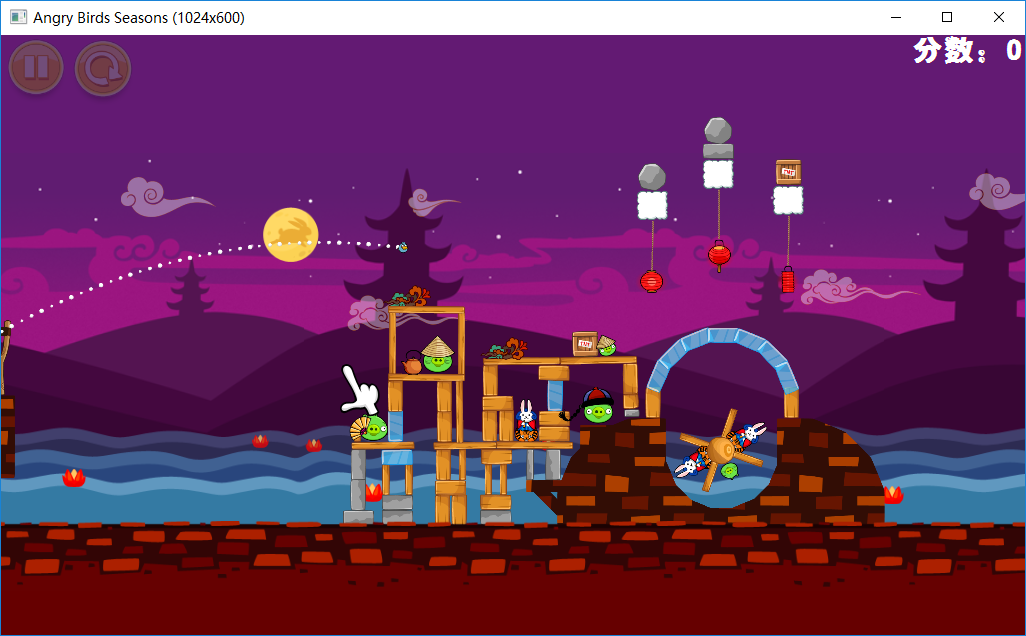Maximize the Angry Birds Seasons window

coord(947,17)
